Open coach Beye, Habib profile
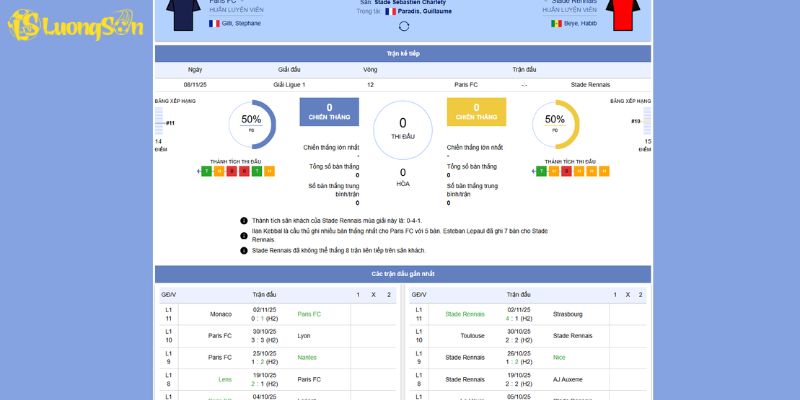The image size is (800, 400). coord(581,23)
